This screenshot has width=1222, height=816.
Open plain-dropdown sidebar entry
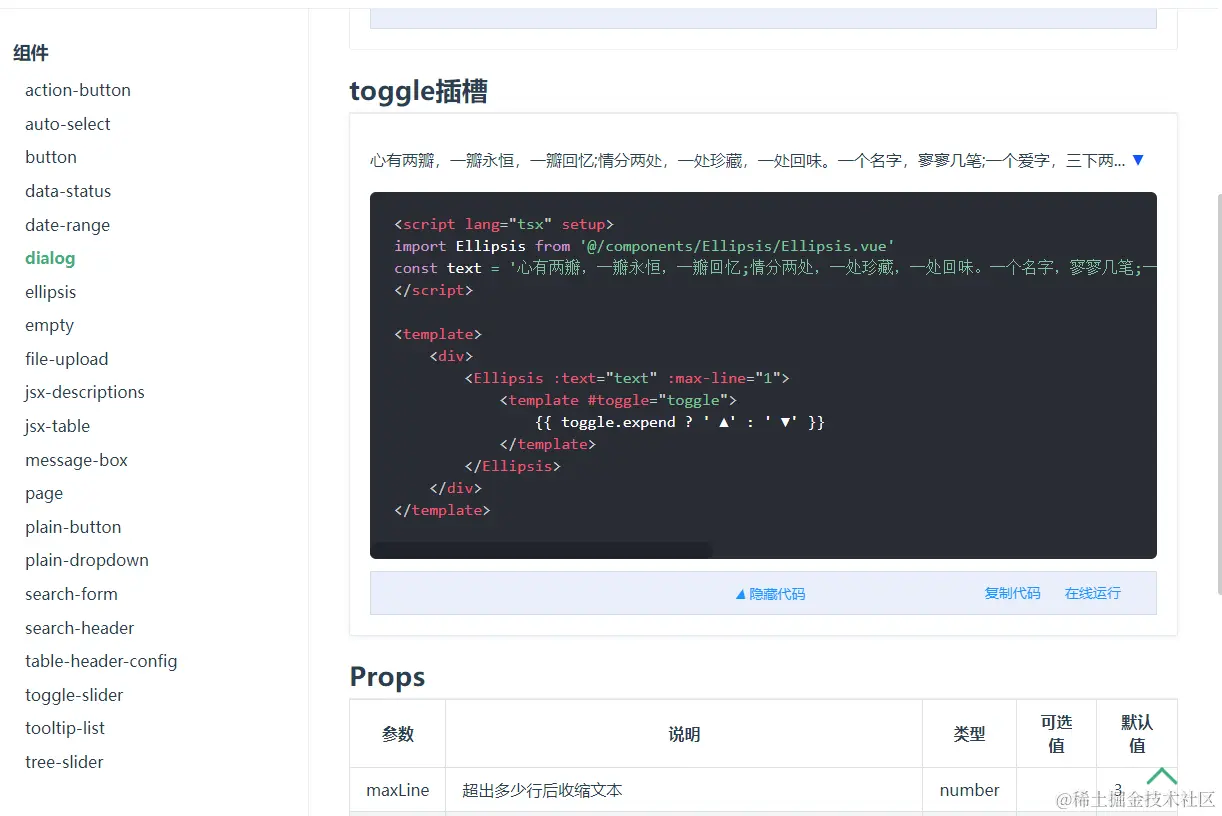point(87,560)
